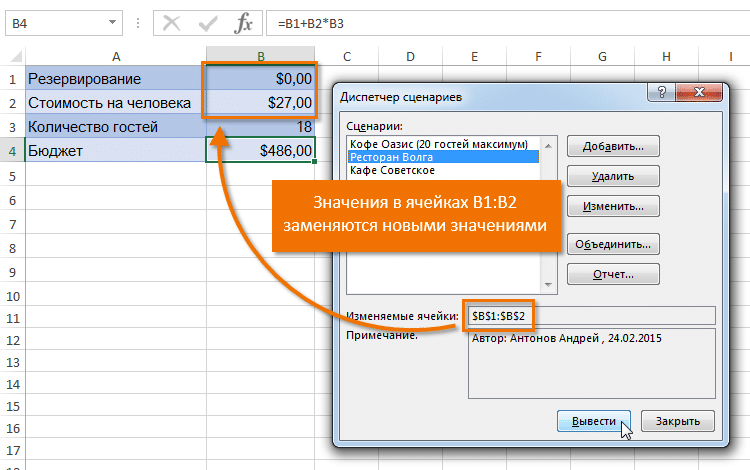Select column F header
750x470 pixels.
539,56
